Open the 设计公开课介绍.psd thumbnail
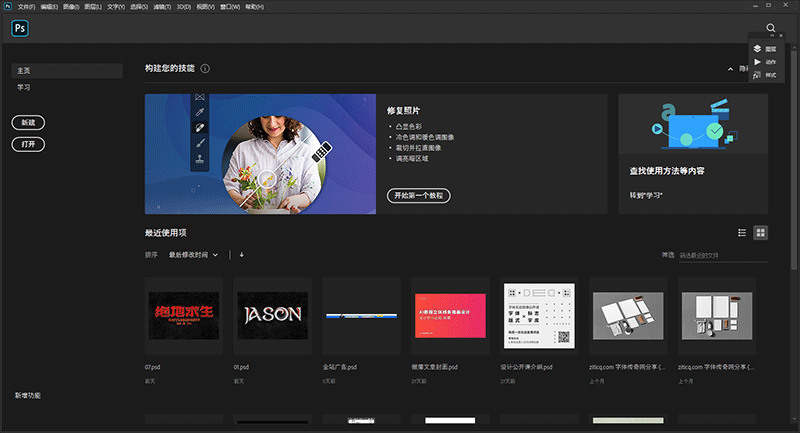Image resolution: width=800 pixels, height=433 pixels. pyautogui.click(x=539, y=316)
